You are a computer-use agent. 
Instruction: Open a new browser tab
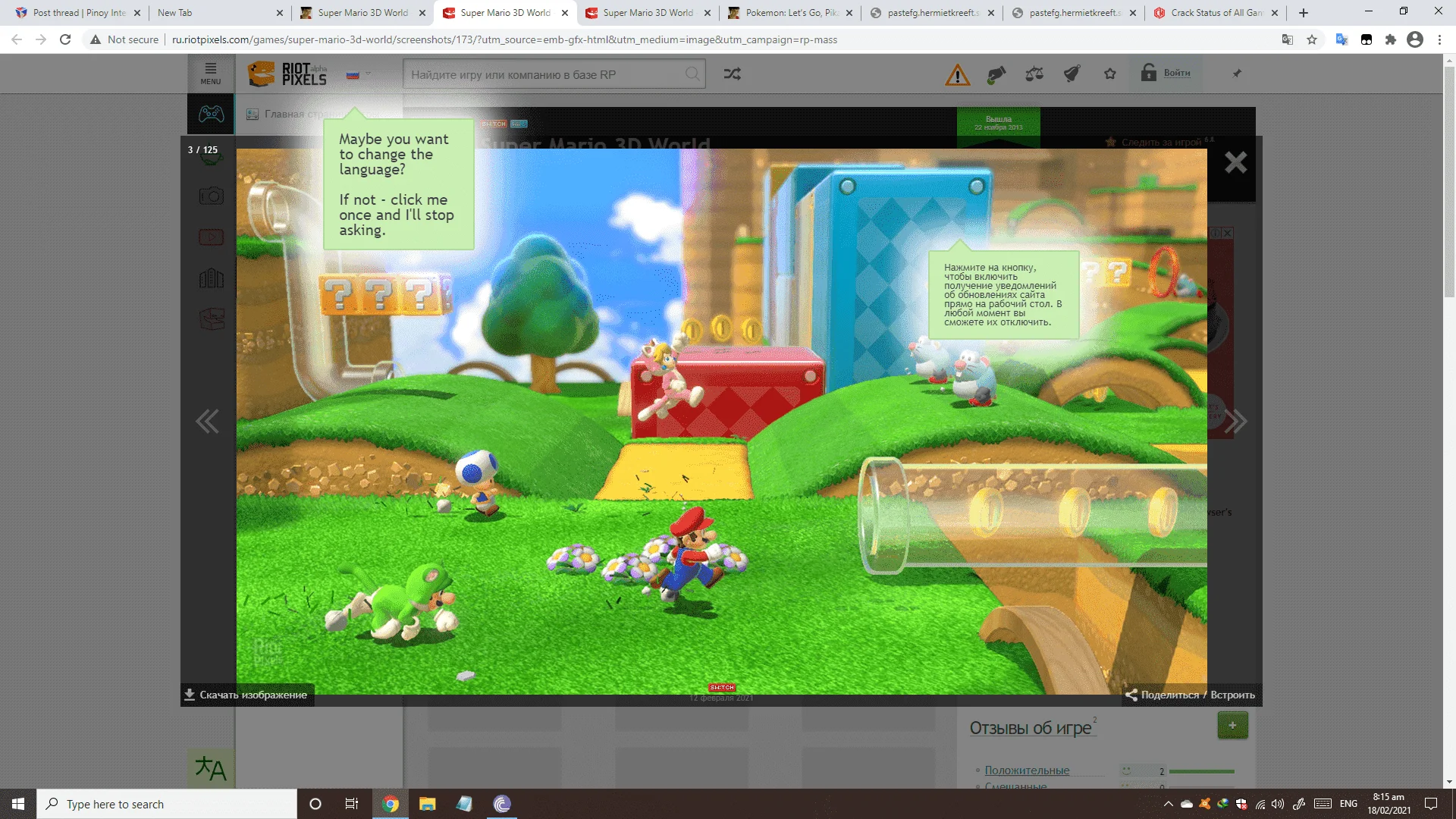[x=1304, y=13]
